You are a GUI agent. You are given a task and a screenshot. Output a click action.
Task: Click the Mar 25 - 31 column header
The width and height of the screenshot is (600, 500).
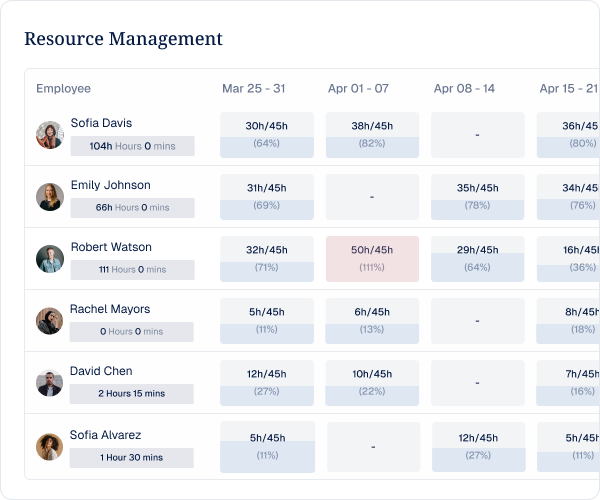coord(254,88)
